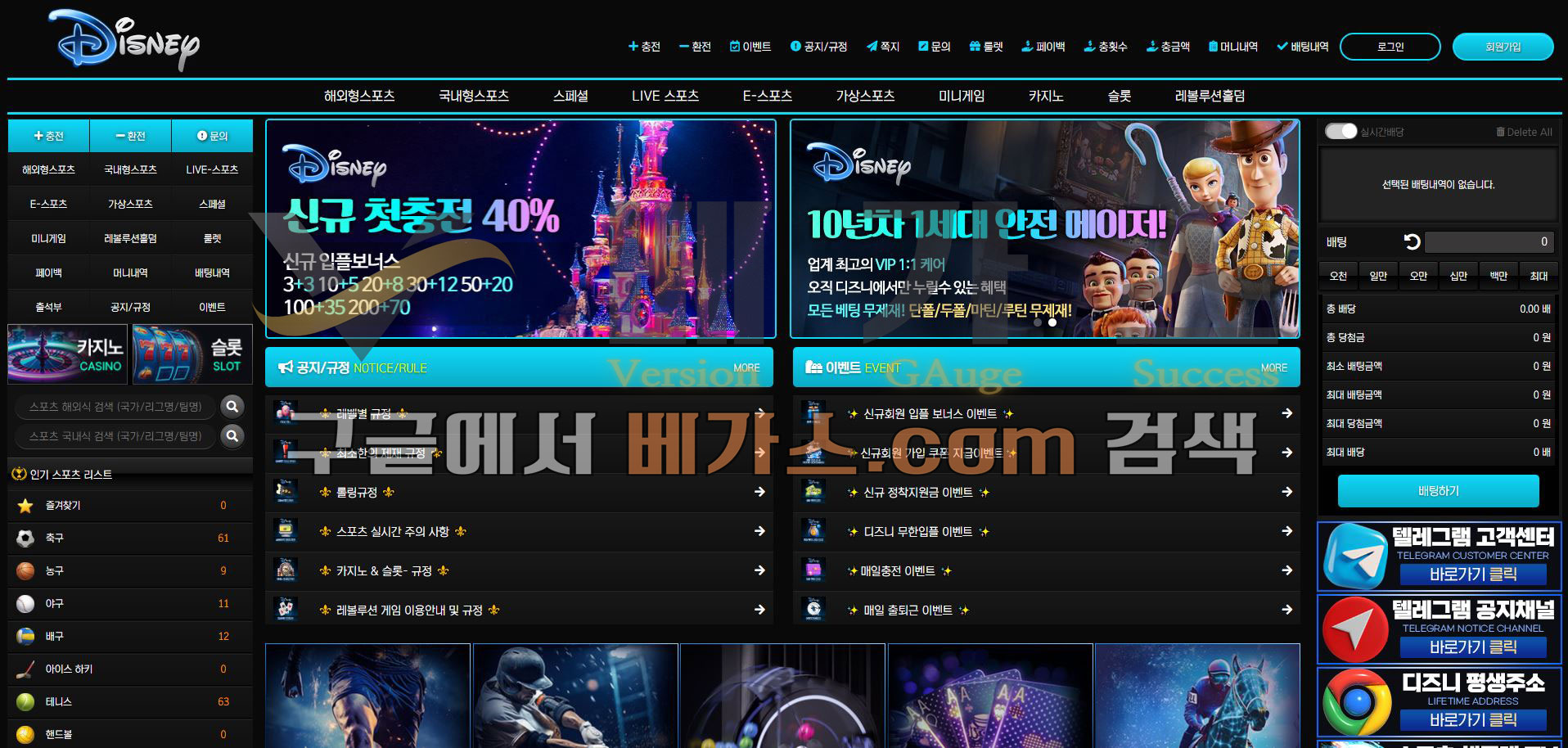Click the 배팅 amount input field
This screenshot has height=748, width=1568.
point(1489,241)
